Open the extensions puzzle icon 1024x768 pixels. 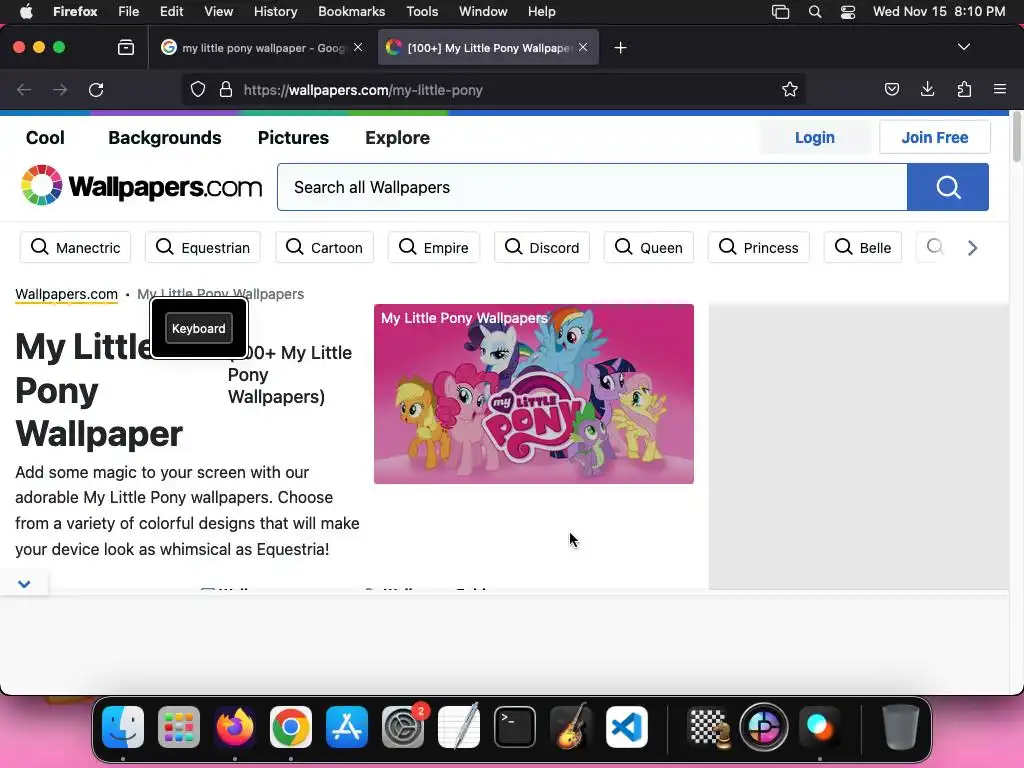tap(964, 89)
